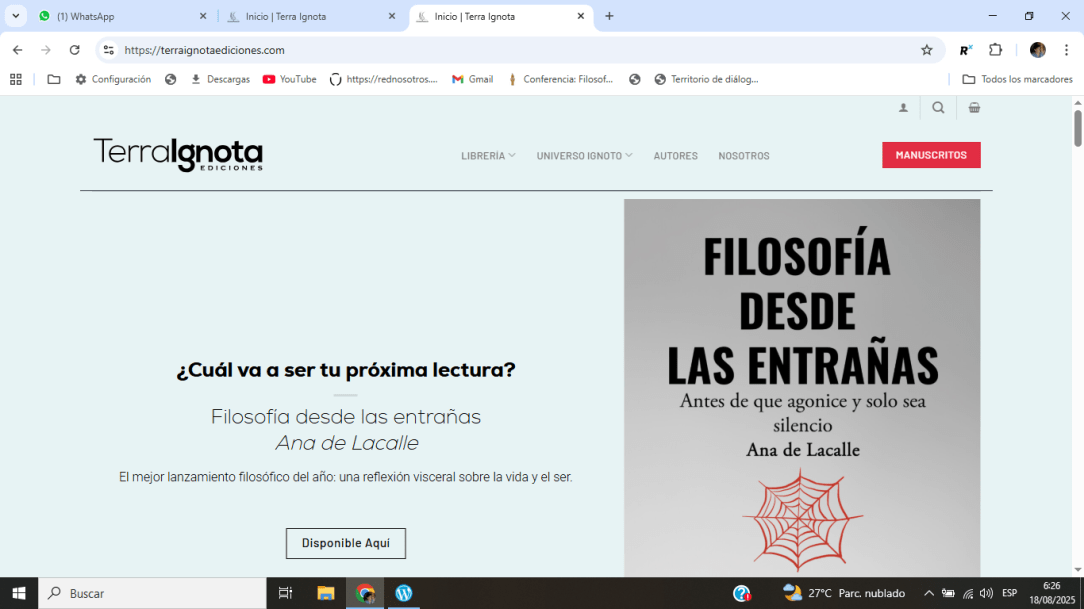Click the Terra Ignota Ediciones logo

tap(178, 155)
